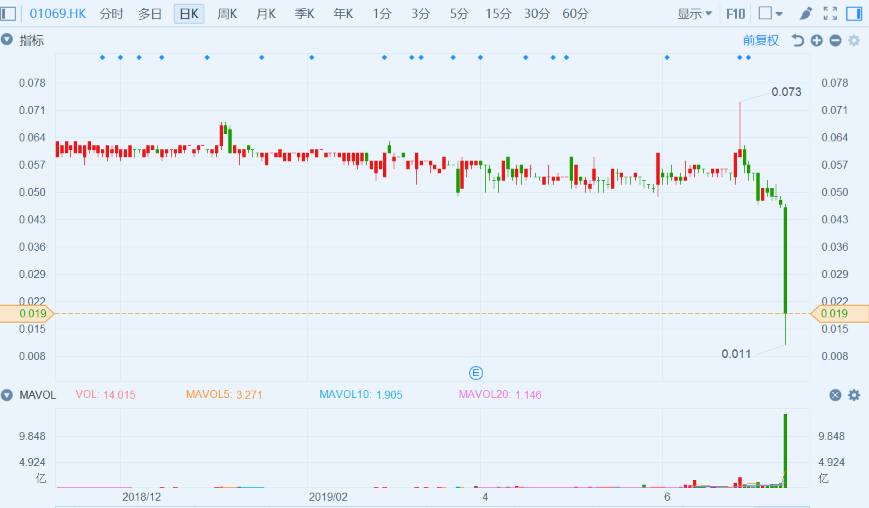
Task: Click the 2019/02 date axis label
Action: [328, 497]
